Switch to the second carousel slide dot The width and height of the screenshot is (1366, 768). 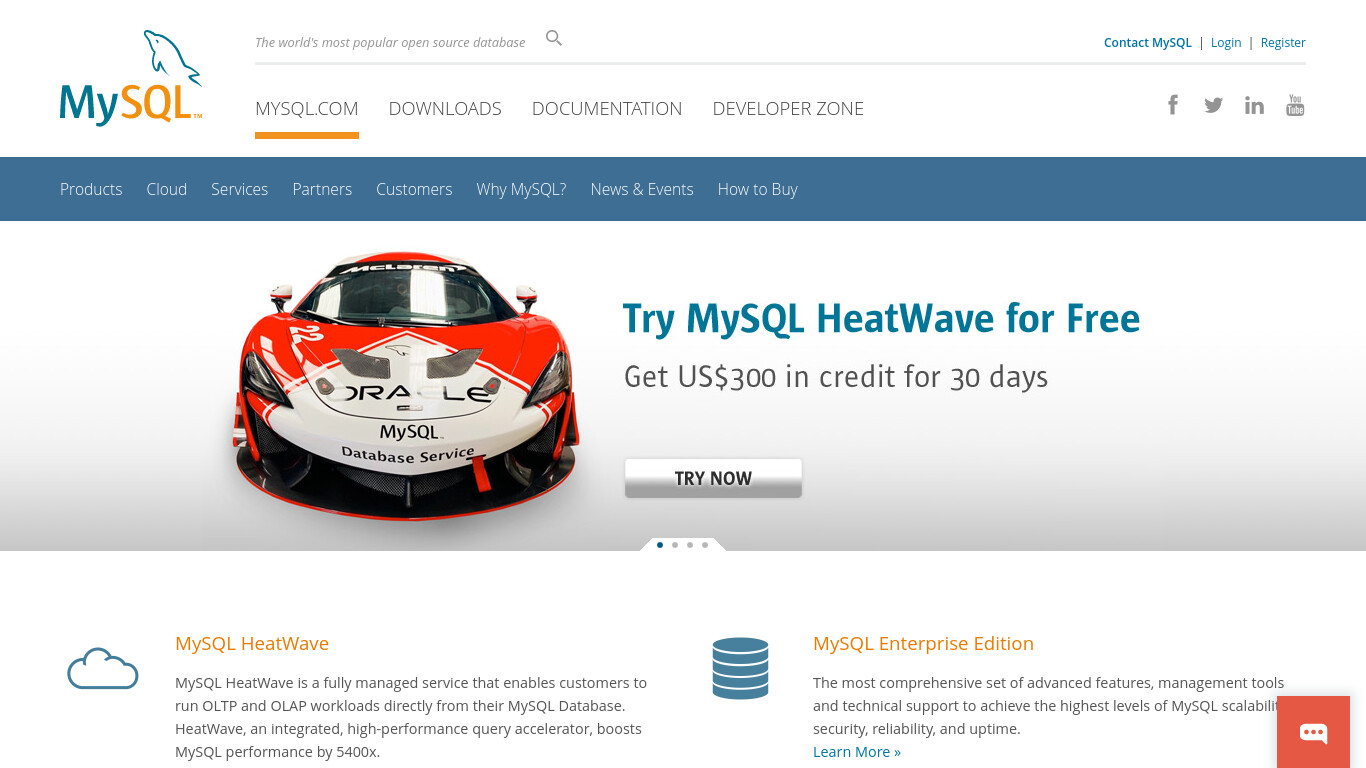pos(675,545)
